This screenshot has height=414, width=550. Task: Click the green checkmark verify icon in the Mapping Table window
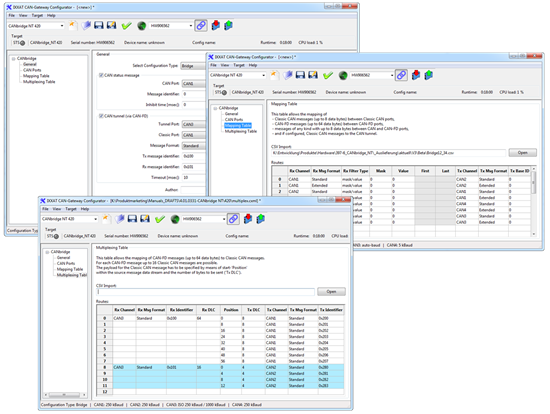point(328,75)
